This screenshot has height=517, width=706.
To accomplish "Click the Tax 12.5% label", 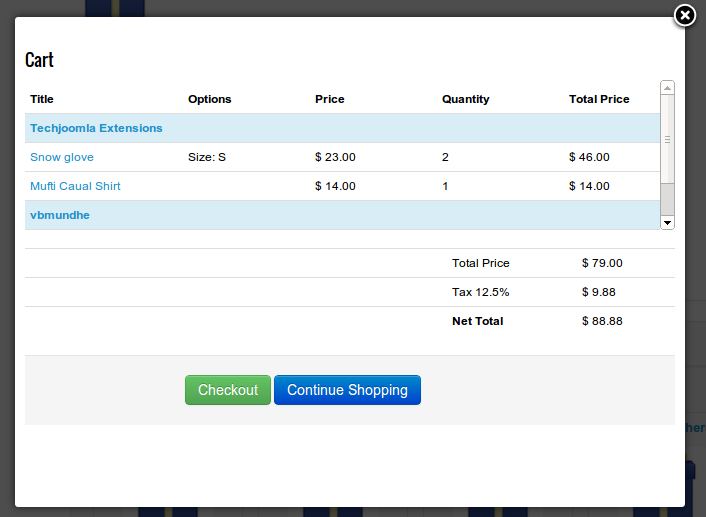I will (x=480, y=292).
